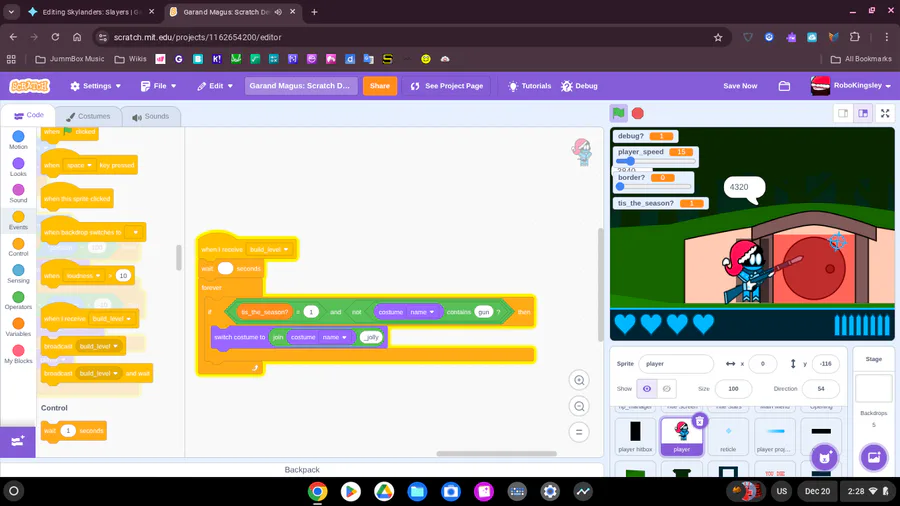Click Save Now

tap(740, 86)
